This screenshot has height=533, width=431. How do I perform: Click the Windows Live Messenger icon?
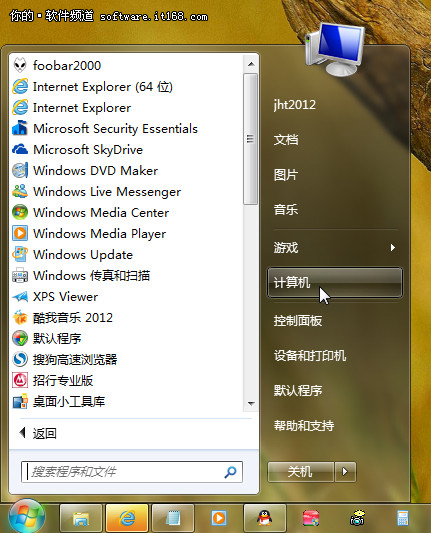[20, 191]
